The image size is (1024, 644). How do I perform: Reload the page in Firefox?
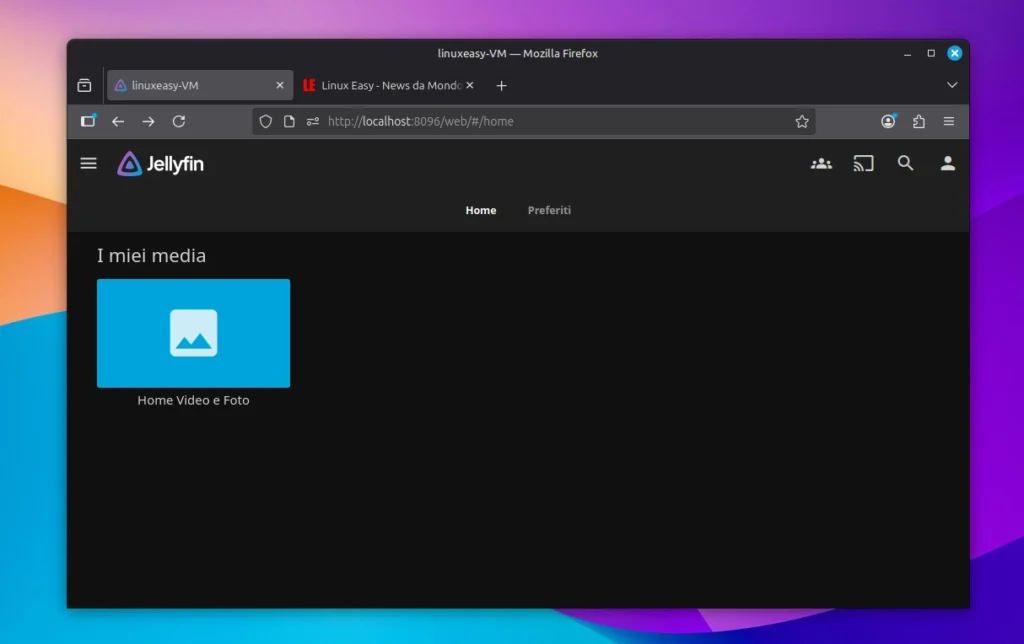[179, 121]
